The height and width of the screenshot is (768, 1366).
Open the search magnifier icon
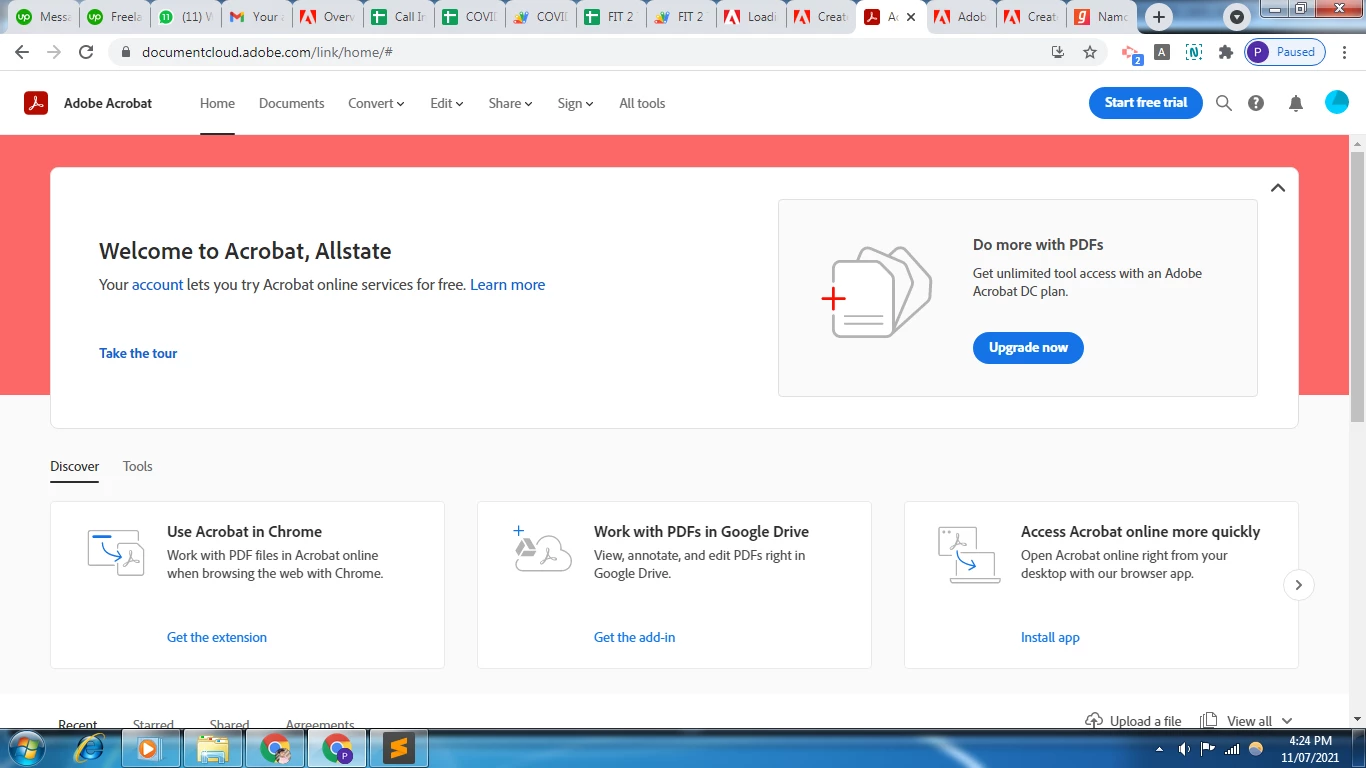tap(1224, 103)
